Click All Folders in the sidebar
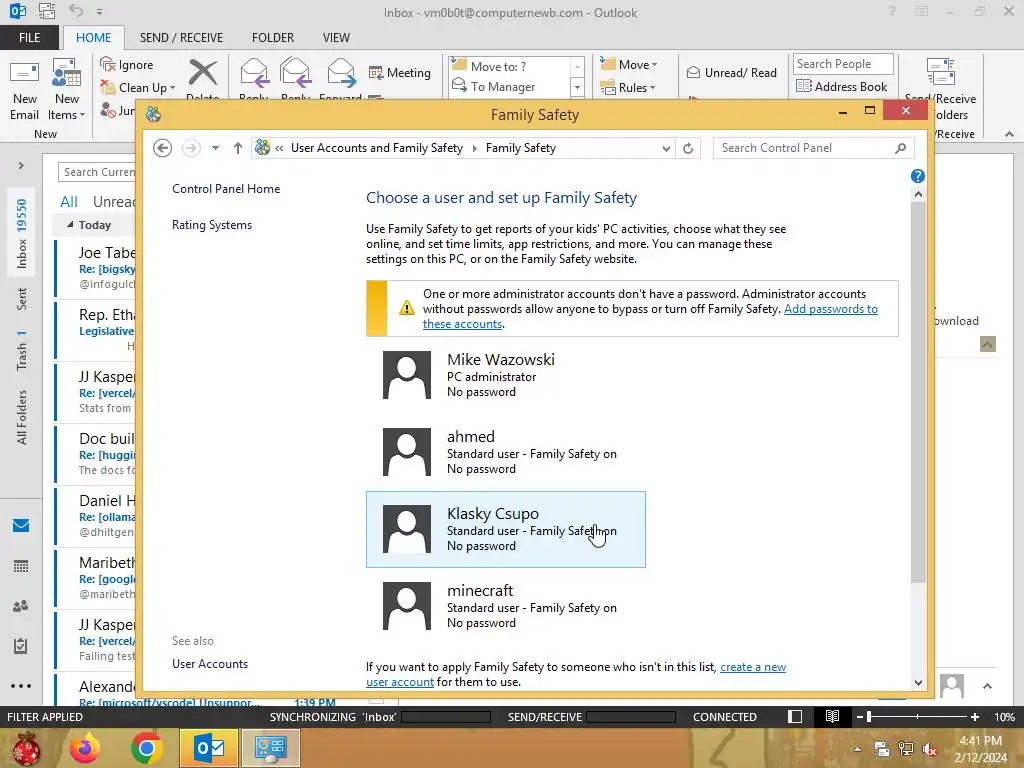1024x768 pixels. (x=22, y=417)
